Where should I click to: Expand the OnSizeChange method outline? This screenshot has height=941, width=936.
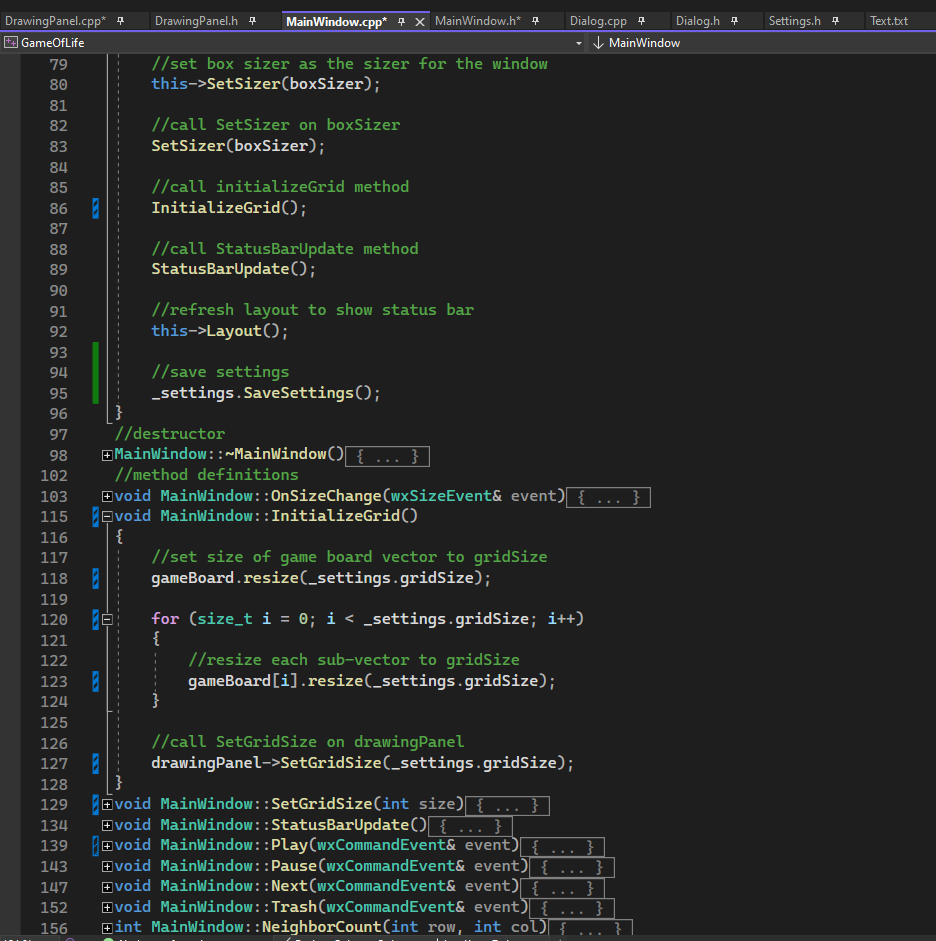click(x=107, y=497)
